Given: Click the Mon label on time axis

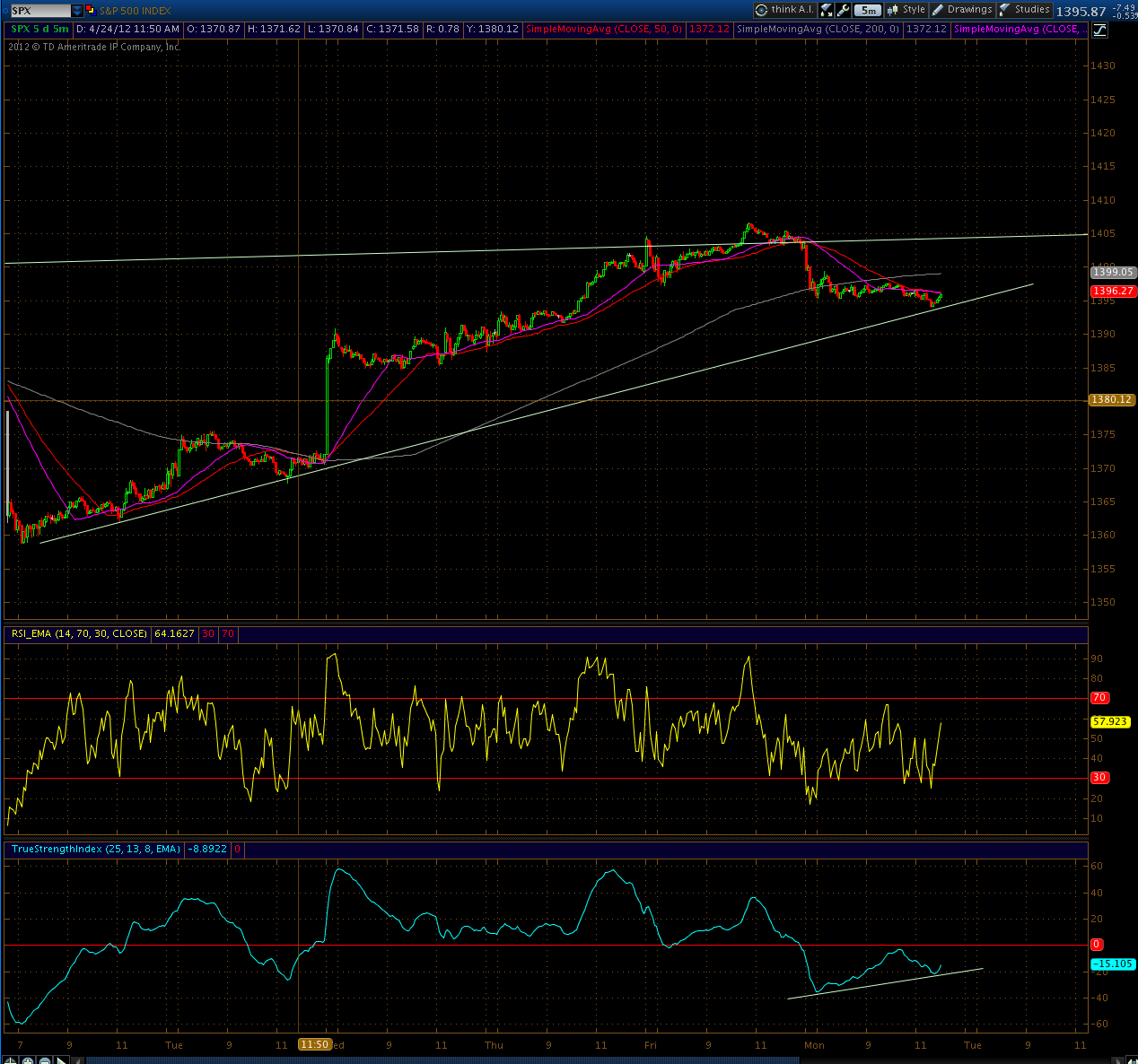Looking at the screenshot, I should pyautogui.click(x=814, y=1045).
